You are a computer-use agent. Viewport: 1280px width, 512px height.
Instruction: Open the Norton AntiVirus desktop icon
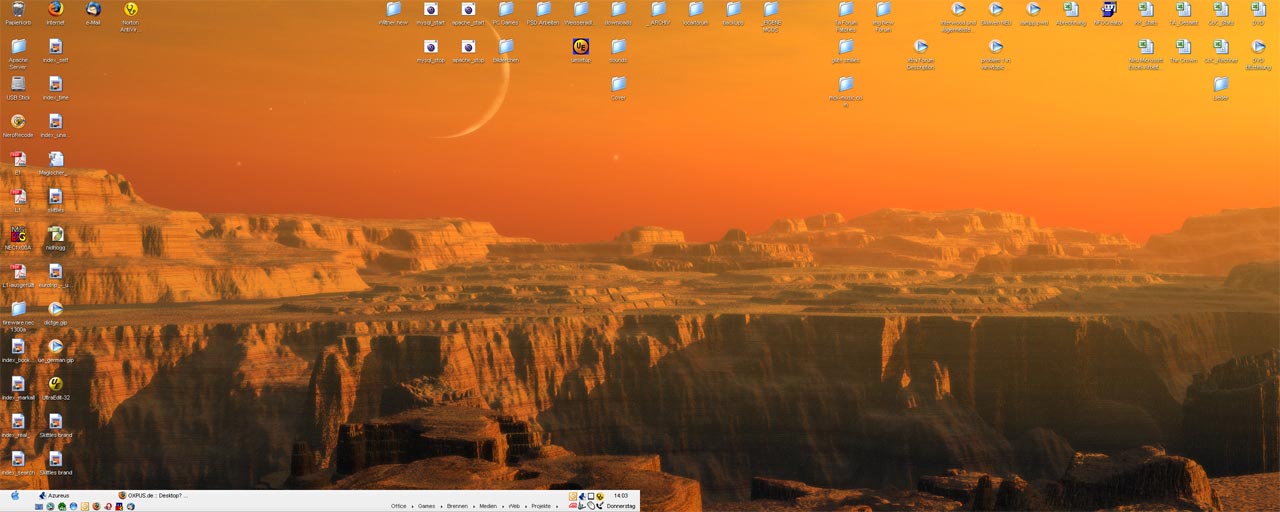click(x=130, y=9)
